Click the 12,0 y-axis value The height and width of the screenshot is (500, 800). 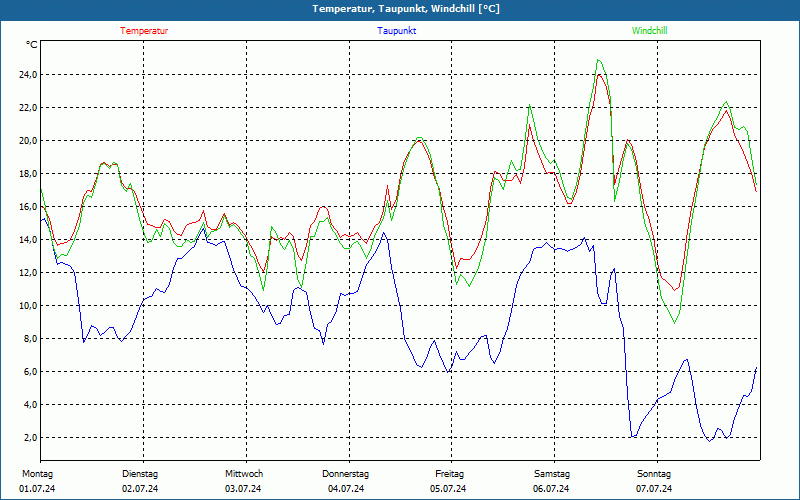coord(28,272)
